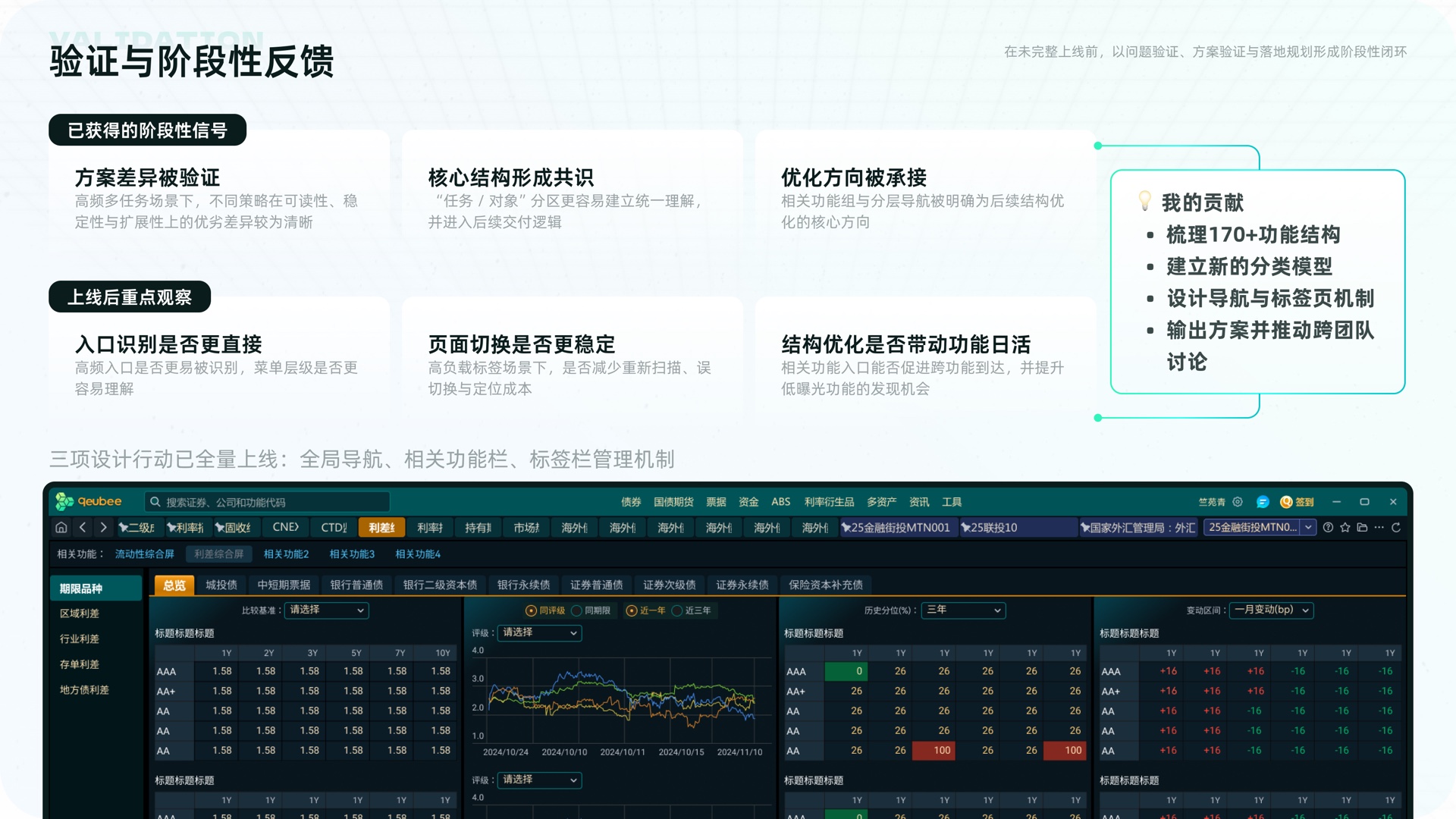The height and width of the screenshot is (819, 1456).
Task: Click the 搜索证券、公司和功能代码 search field
Action: click(267, 501)
